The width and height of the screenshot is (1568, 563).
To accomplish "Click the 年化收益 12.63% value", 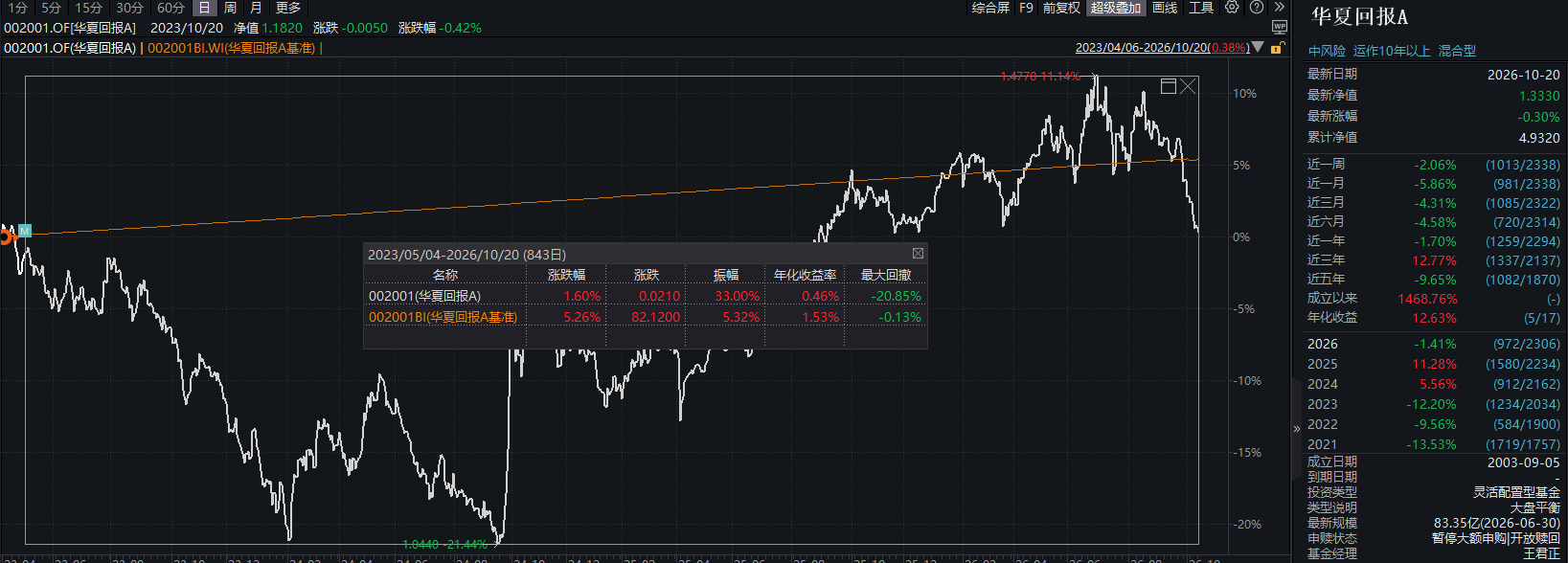I will pos(1435,318).
